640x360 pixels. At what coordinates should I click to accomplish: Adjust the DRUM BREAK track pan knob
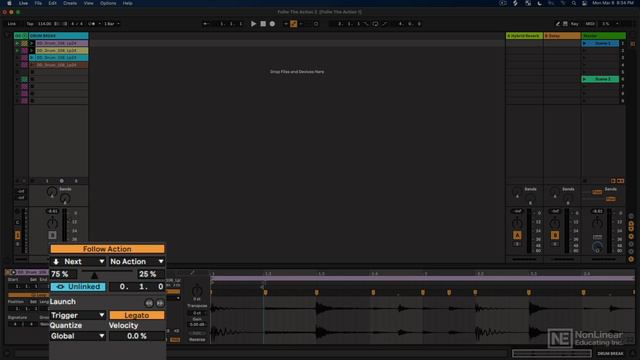click(x=52, y=223)
